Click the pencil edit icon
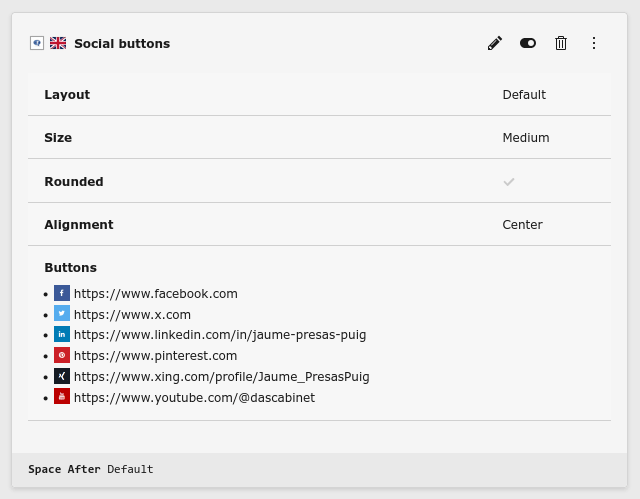The height and width of the screenshot is (499, 640). 495,43
